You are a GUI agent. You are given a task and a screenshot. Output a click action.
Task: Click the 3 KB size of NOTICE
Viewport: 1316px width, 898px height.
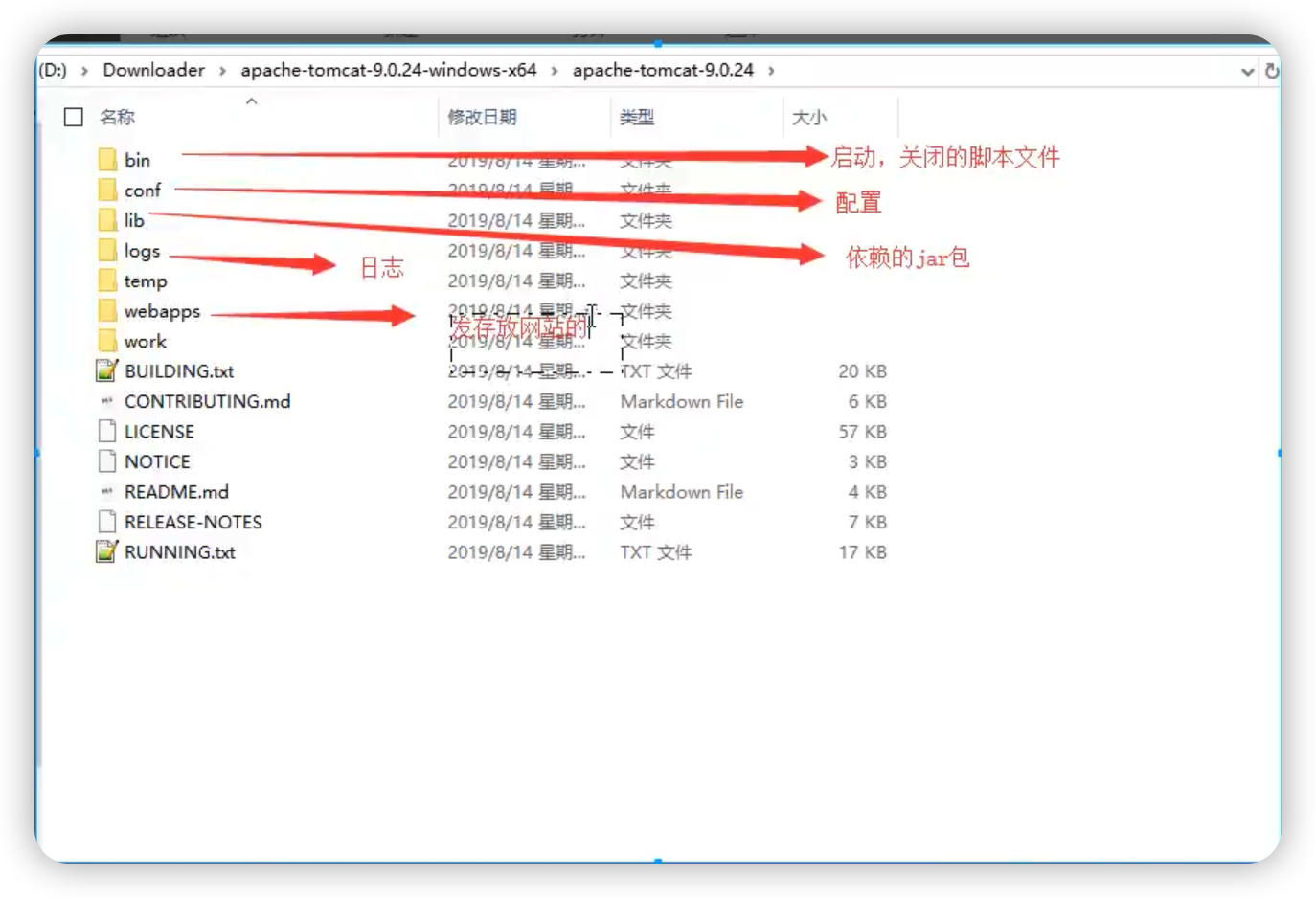pos(867,461)
